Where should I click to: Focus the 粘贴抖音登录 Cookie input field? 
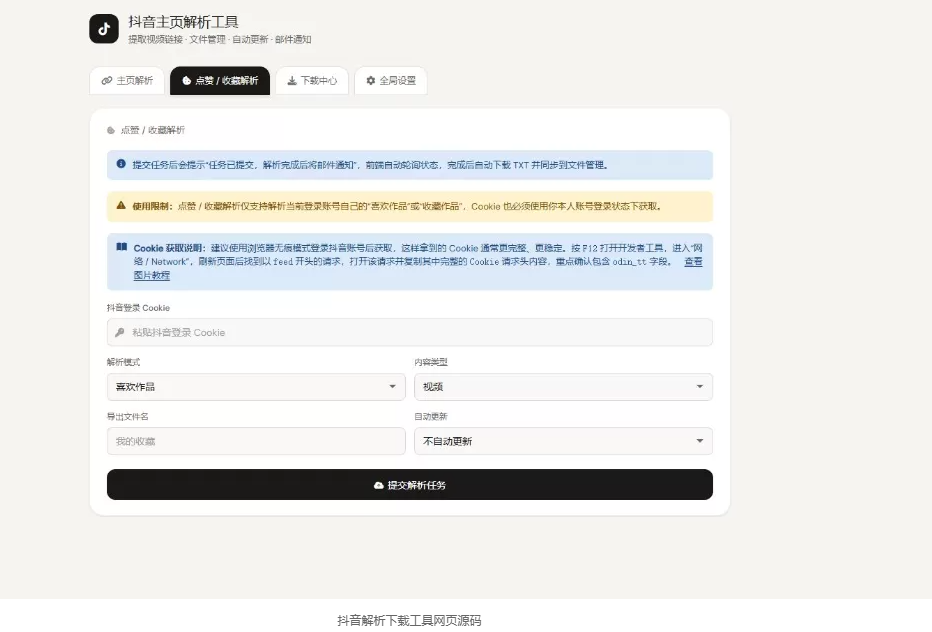(410, 332)
